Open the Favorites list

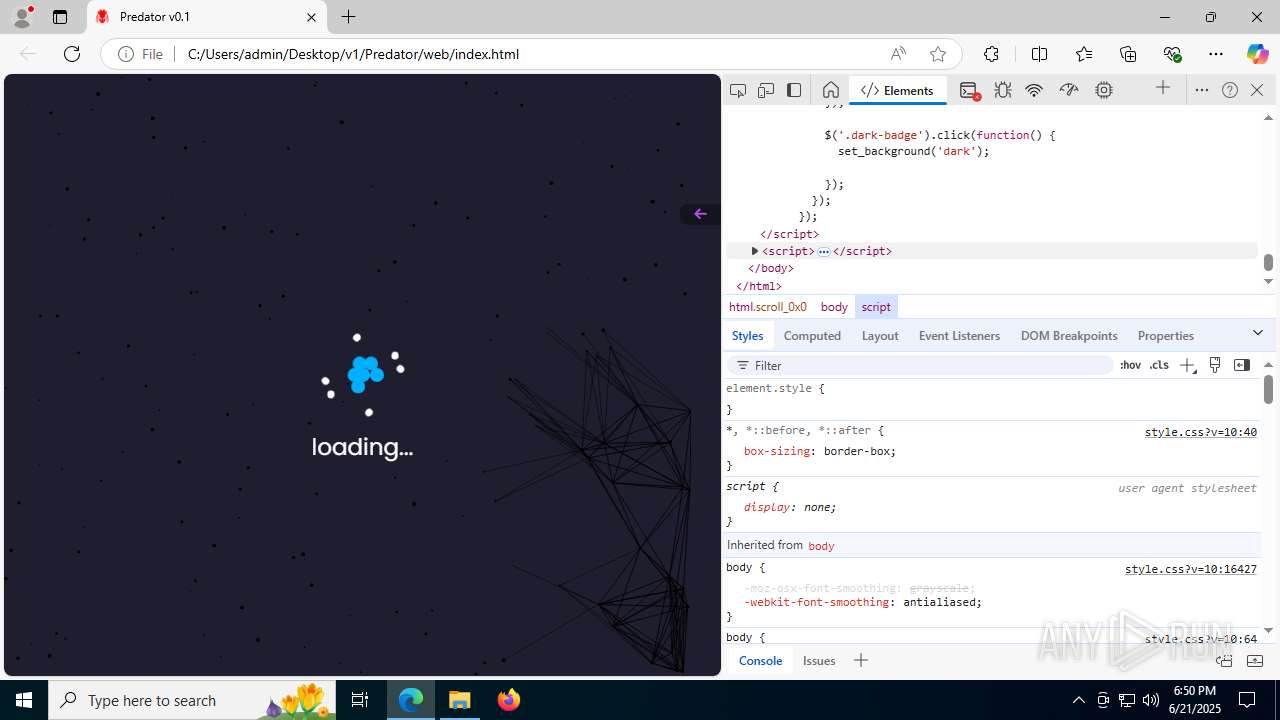[1084, 54]
